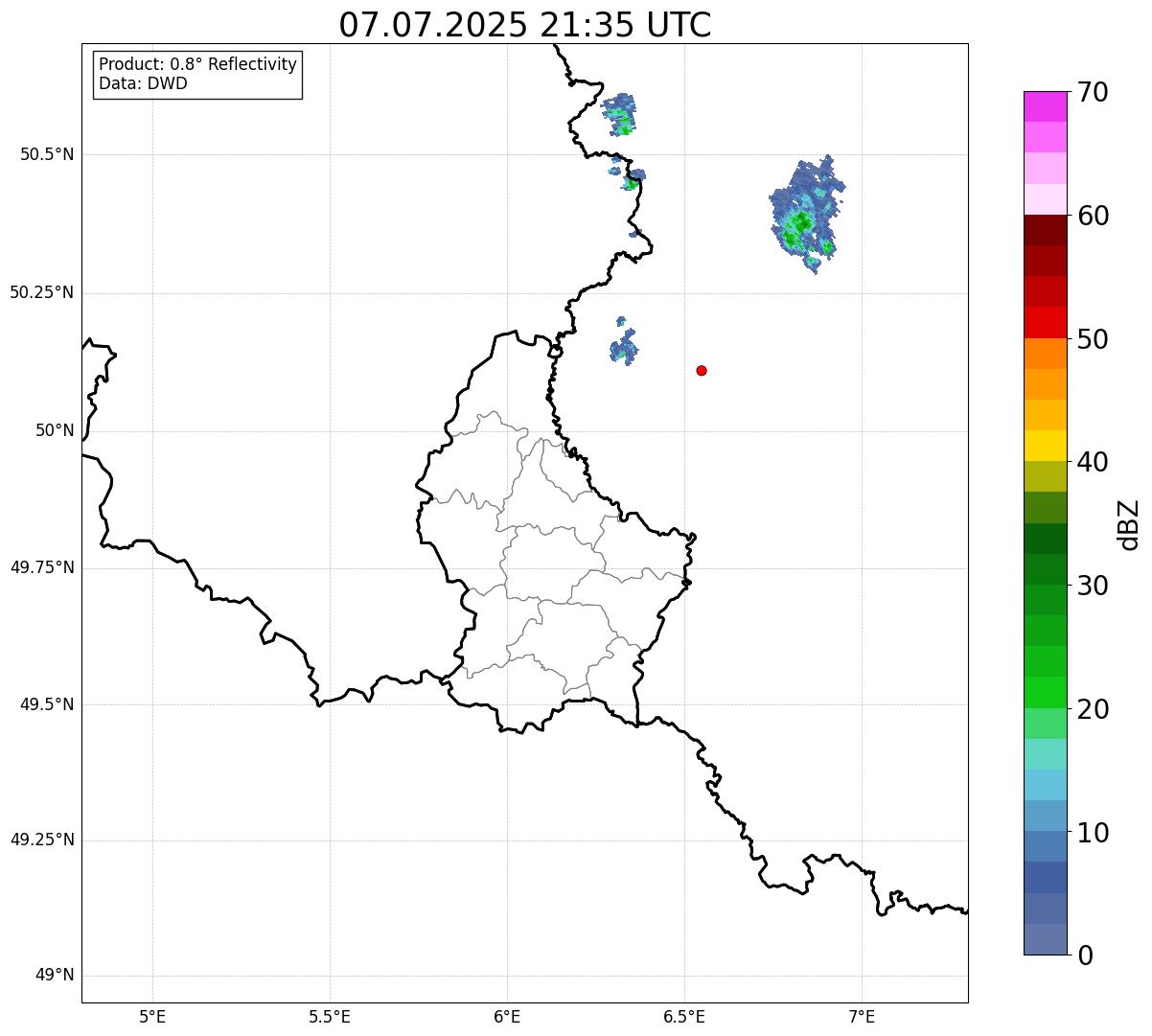
Task: Click the dark maroon colorbar swatch below 60
Action: click(1046, 230)
